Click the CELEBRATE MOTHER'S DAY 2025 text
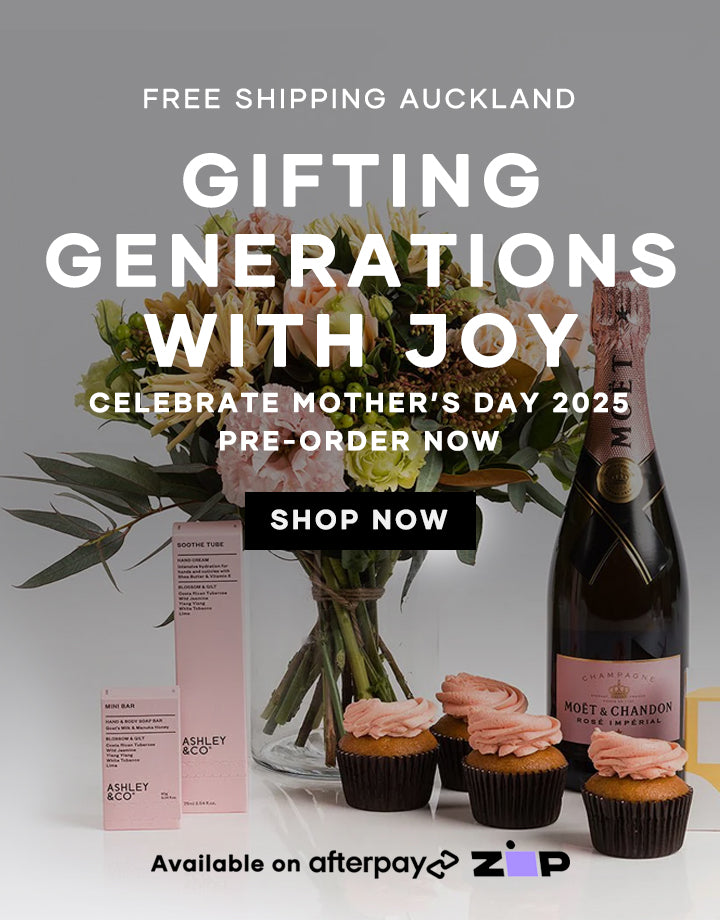Image resolution: width=720 pixels, height=920 pixels. [359, 403]
